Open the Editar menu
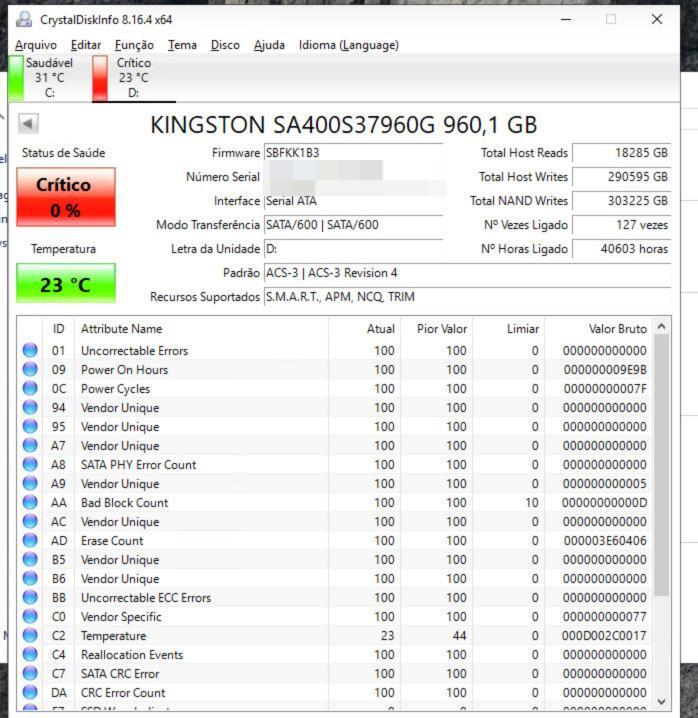This screenshot has width=698, height=718. pyautogui.click(x=86, y=45)
